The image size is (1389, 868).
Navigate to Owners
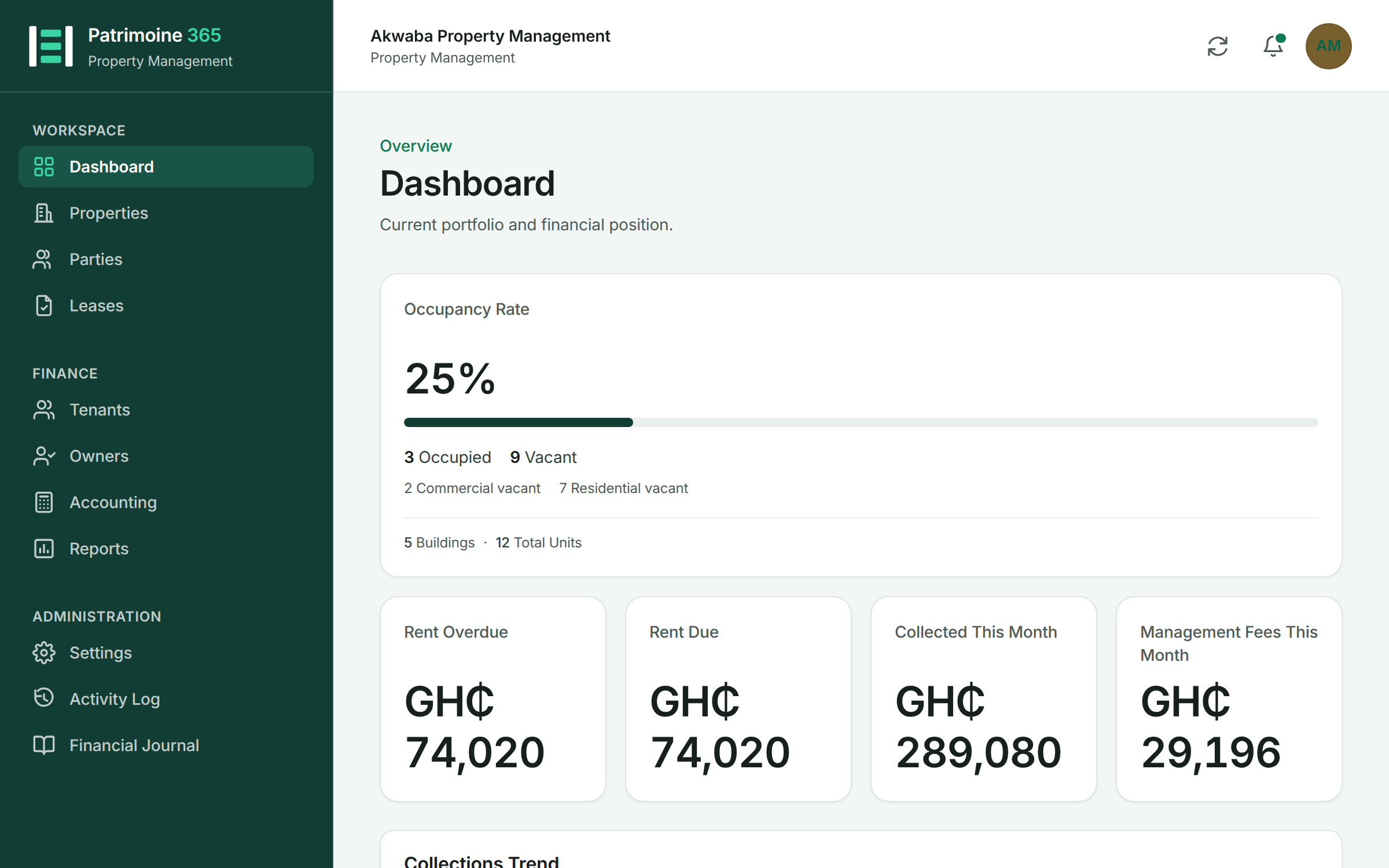tap(166, 456)
